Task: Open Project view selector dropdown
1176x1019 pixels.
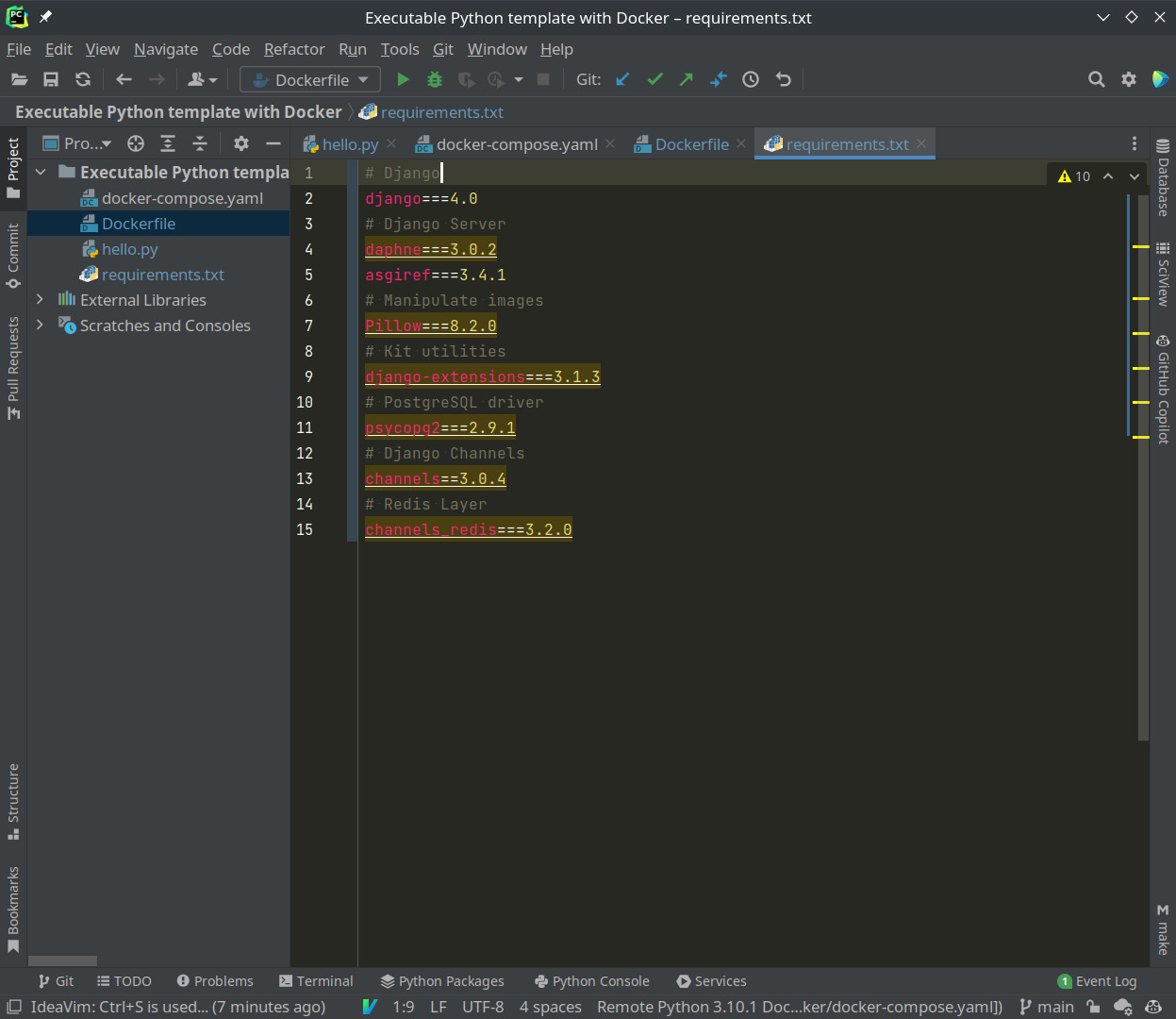Action: click(x=77, y=143)
